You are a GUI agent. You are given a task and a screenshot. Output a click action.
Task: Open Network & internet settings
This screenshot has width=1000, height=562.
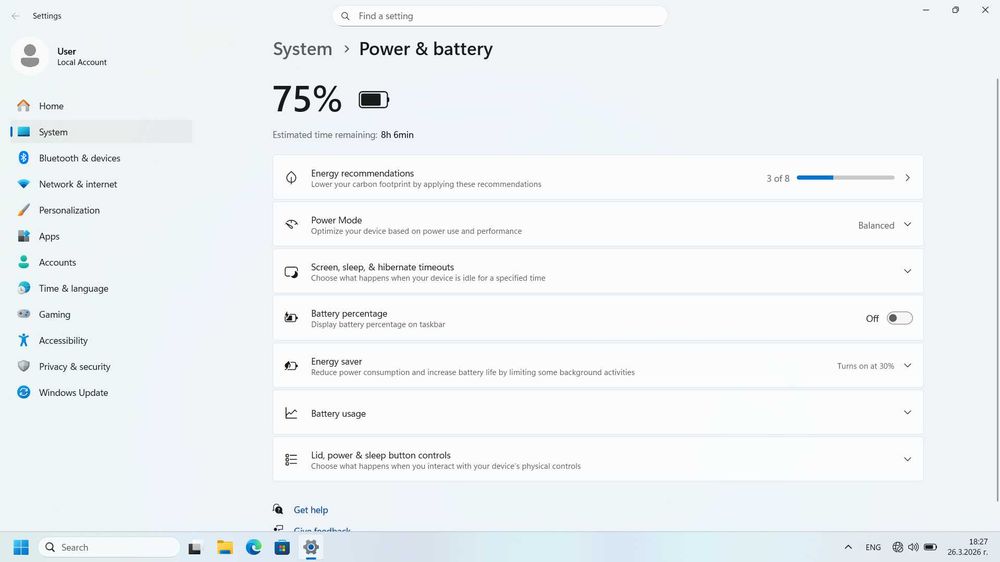click(x=101, y=184)
